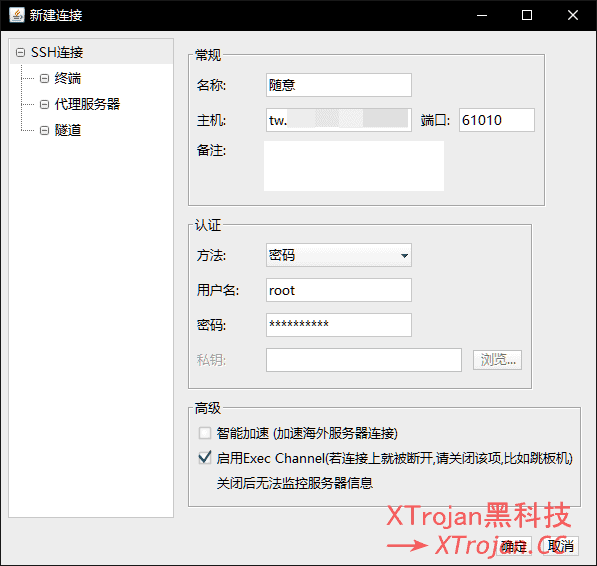
Task: Toggle the 隧道 node expander
Action: pos(45,131)
